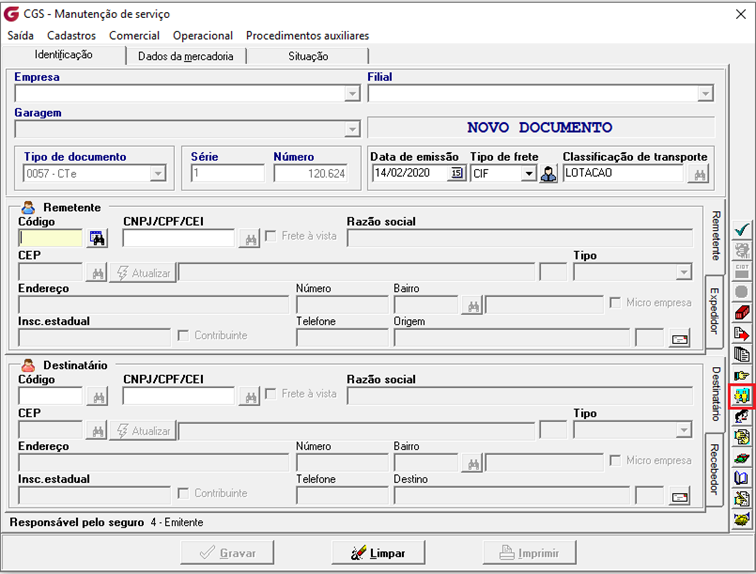Switch to vertical Recebedor tab
Viewport: 756px width, 574px height.
(x=714, y=469)
